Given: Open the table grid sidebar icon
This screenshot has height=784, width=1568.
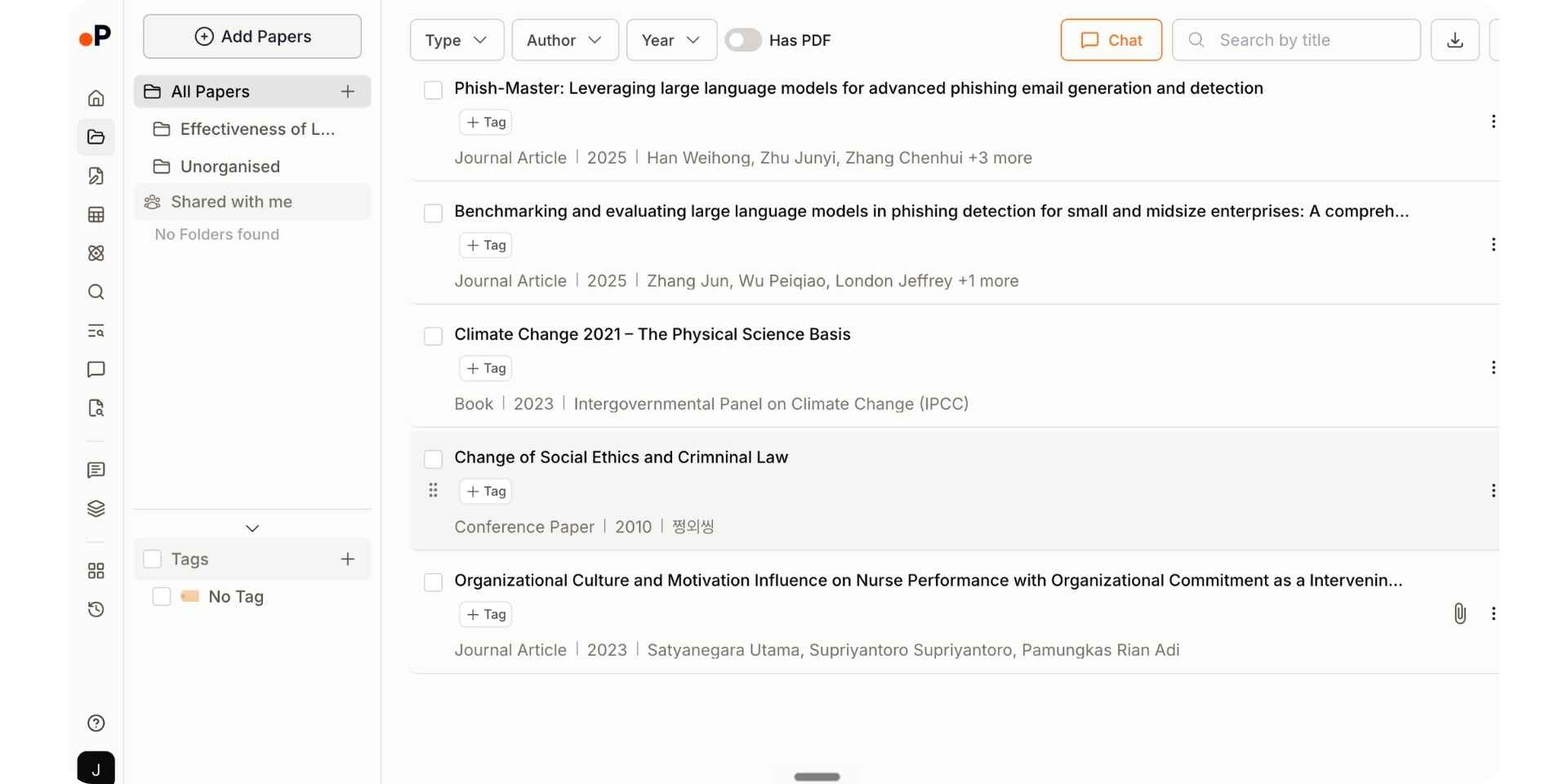Looking at the screenshot, I should [96, 215].
